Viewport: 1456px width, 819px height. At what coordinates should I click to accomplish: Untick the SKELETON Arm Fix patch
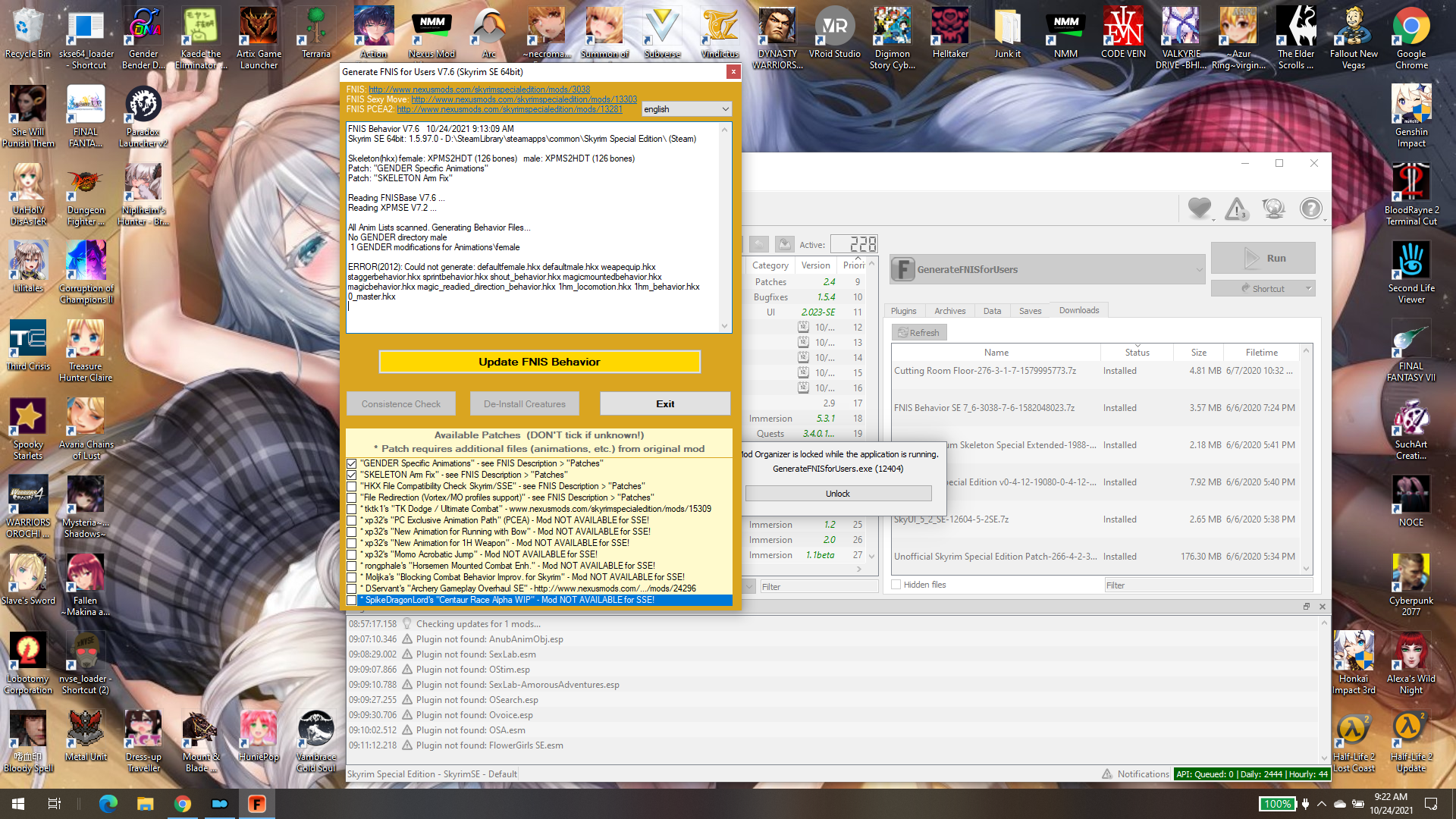click(x=352, y=475)
